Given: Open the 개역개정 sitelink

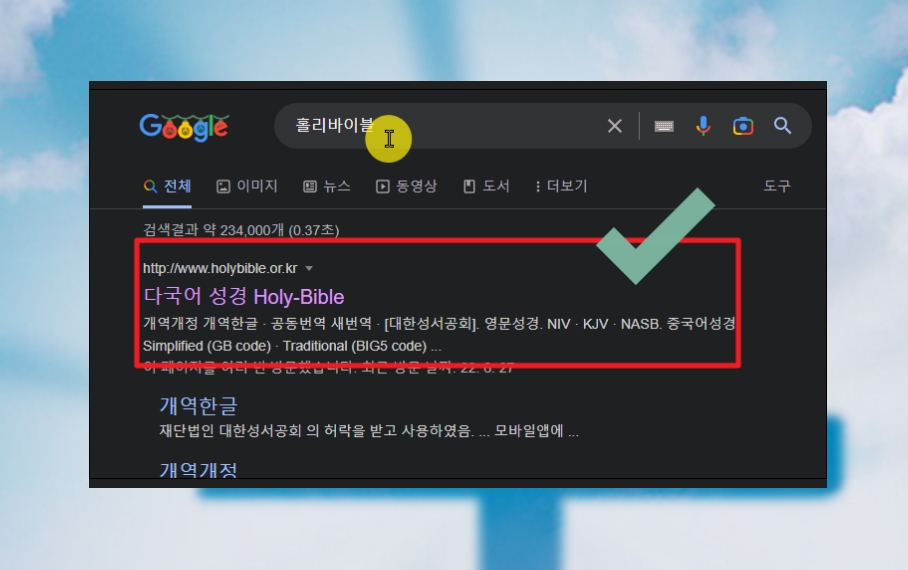Looking at the screenshot, I should (x=199, y=469).
